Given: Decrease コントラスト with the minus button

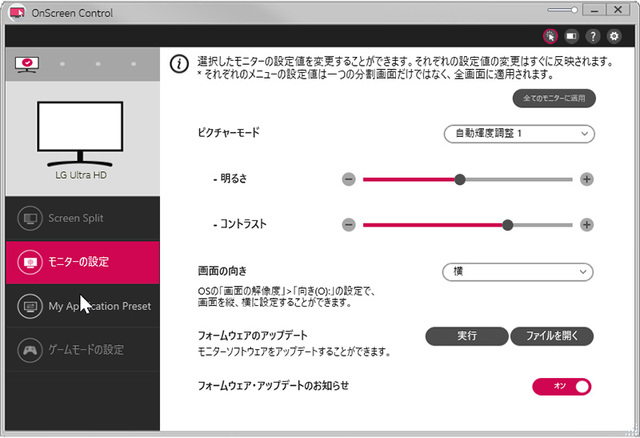Looking at the screenshot, I should (349, 225).
